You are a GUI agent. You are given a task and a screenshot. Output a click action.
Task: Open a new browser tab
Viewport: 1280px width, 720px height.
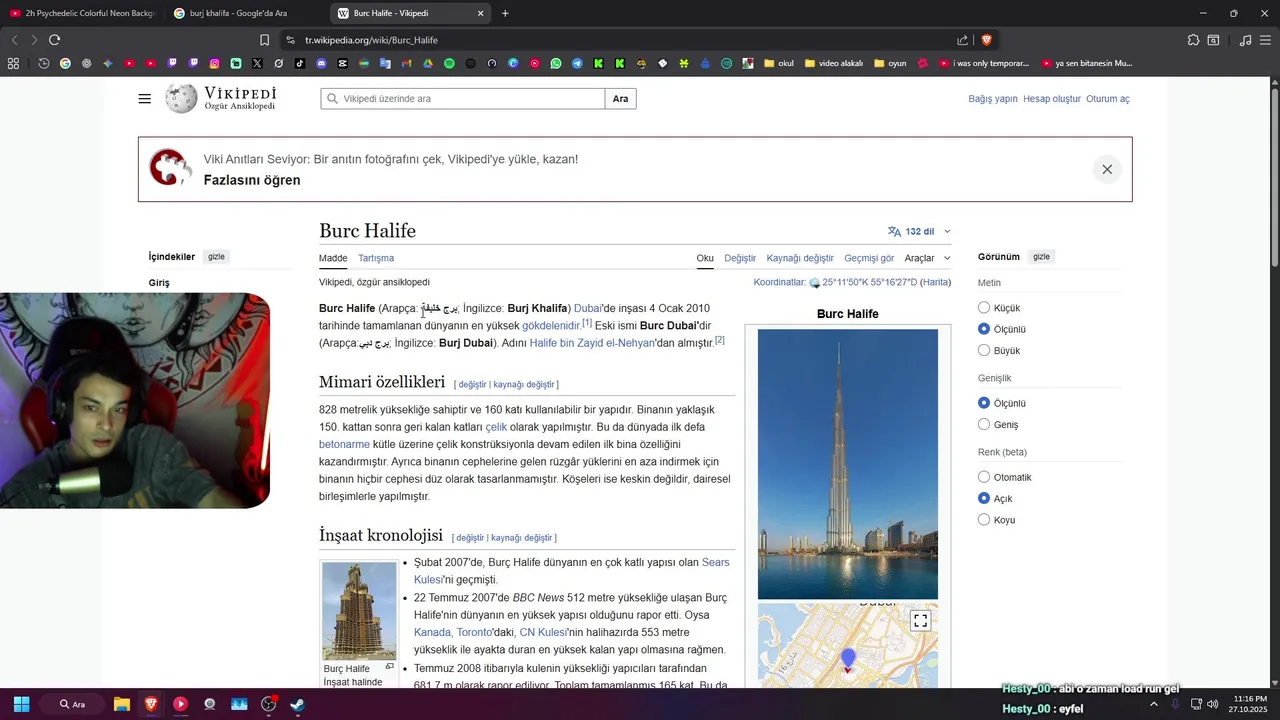[505, 13]
